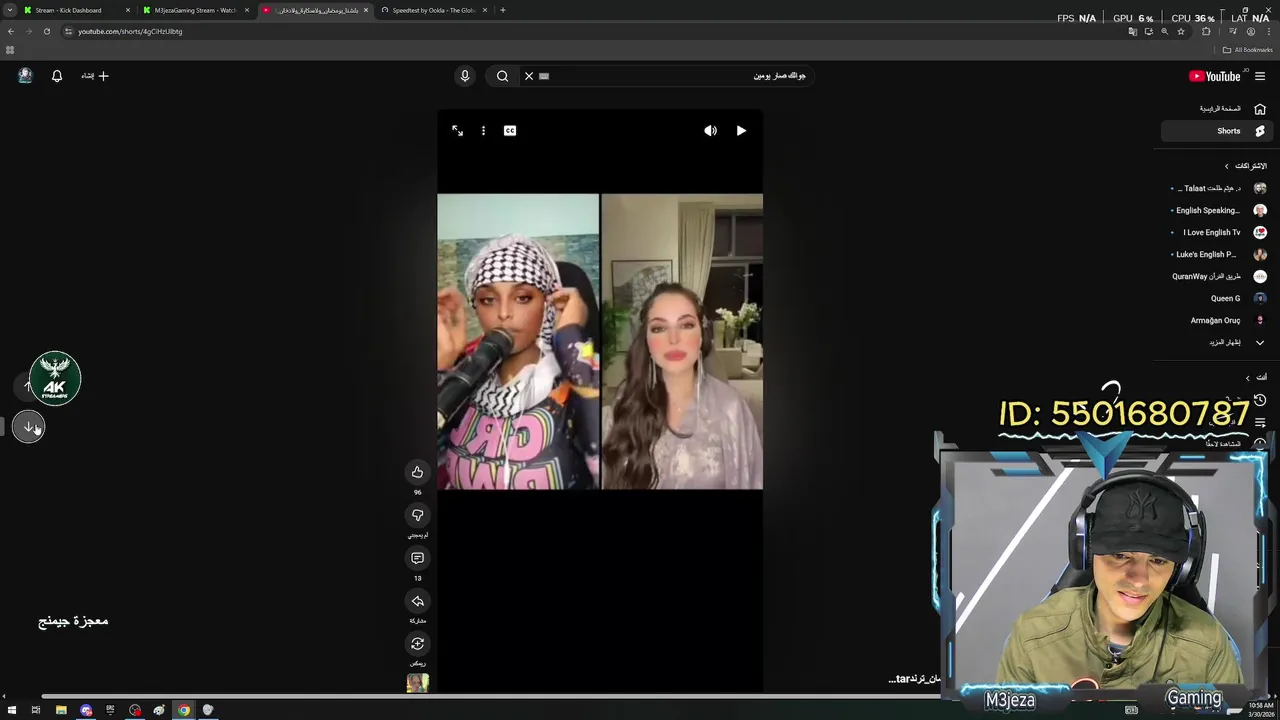The image size is (1280, 720).
Task: Play the paused short video
Action: (741, 130)
